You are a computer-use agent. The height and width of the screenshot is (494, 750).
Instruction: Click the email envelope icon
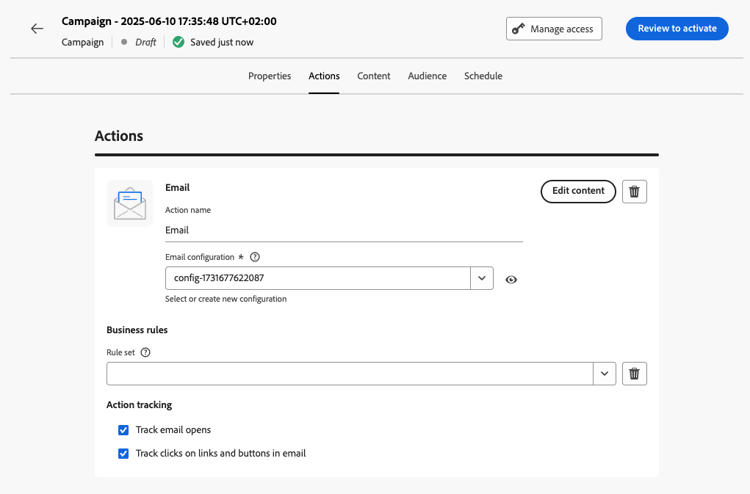(130, 204)
